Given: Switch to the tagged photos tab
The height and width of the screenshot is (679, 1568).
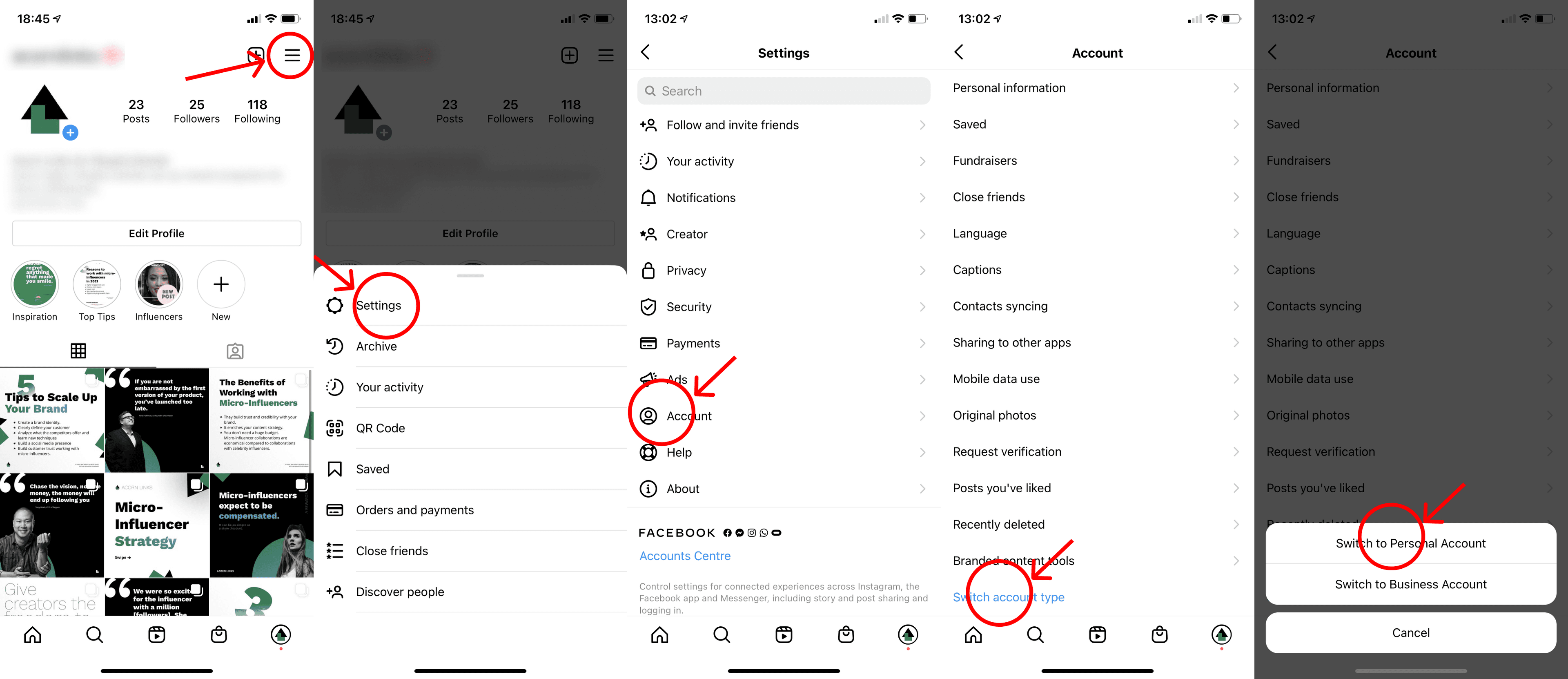Looking at the screenshot, I should coord(235,351).
